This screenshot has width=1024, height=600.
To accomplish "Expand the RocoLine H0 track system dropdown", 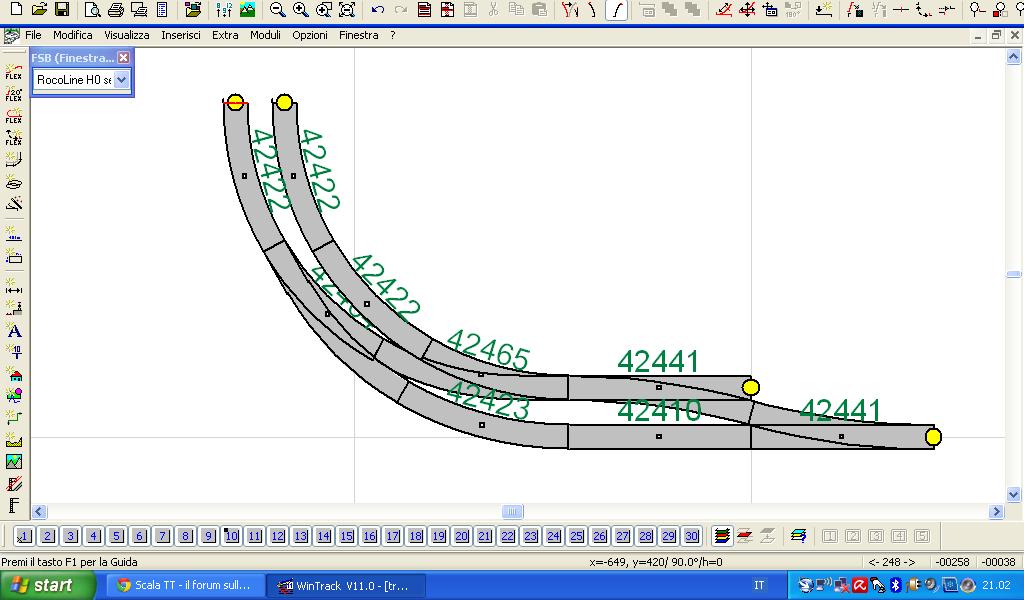I will [x=121, y=80].
